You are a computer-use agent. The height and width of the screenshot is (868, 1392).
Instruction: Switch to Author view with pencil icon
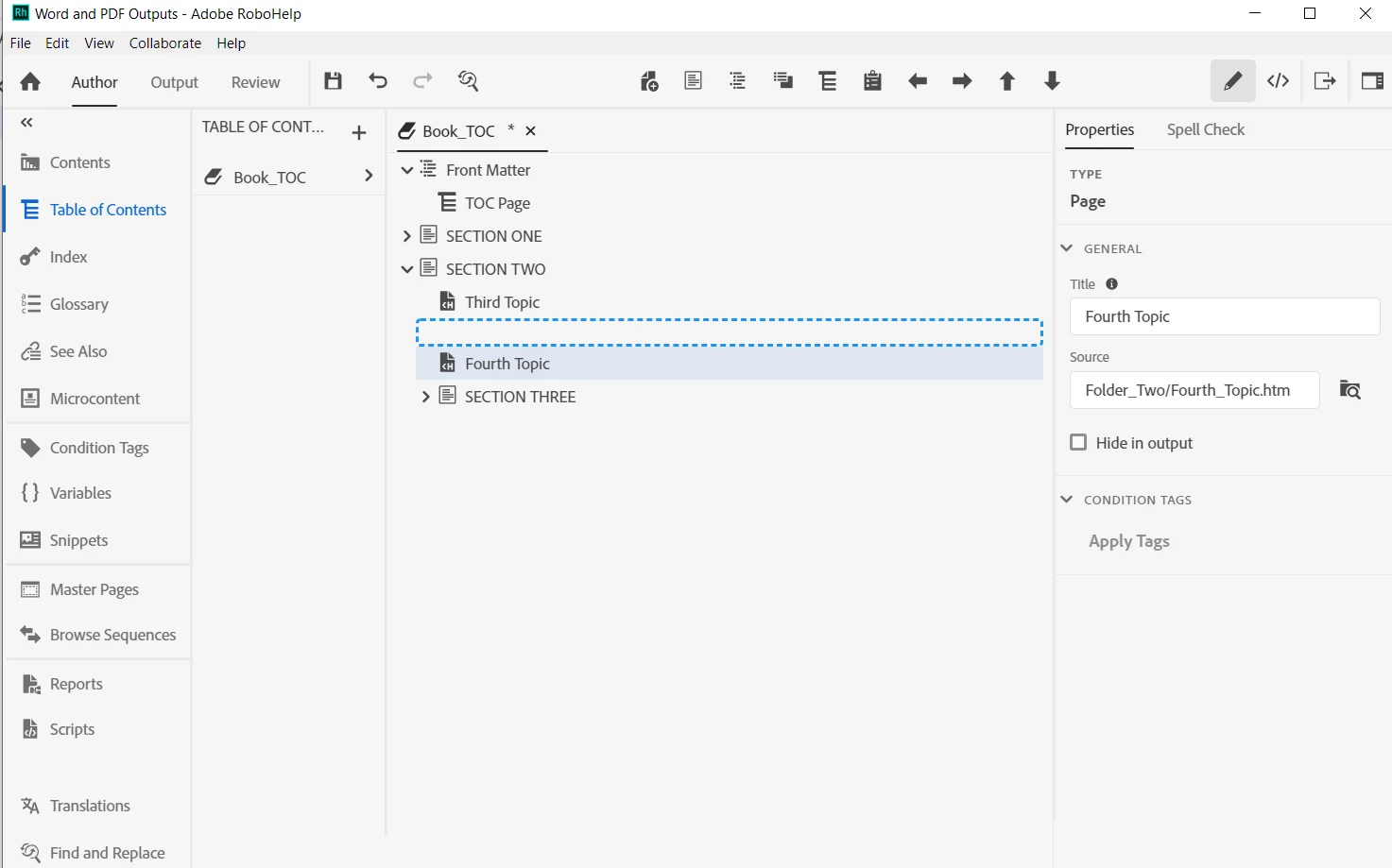pyautogui.click(x=1233, y=81)
